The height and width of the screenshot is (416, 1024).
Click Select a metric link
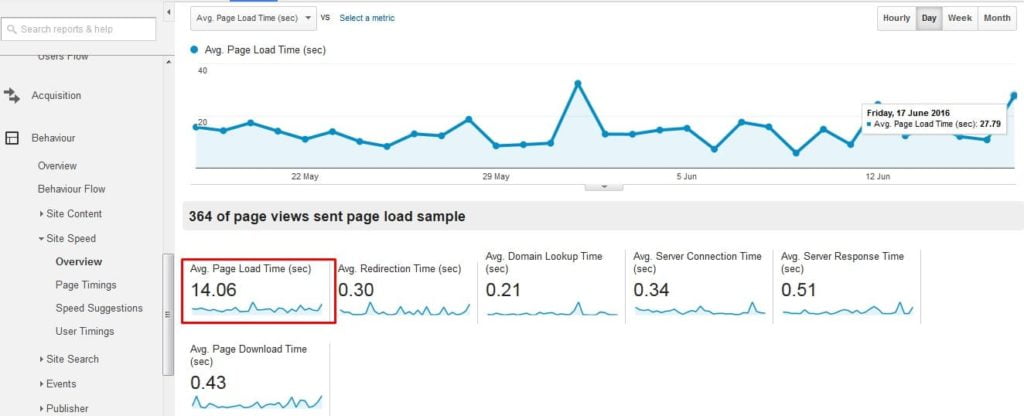367,18
